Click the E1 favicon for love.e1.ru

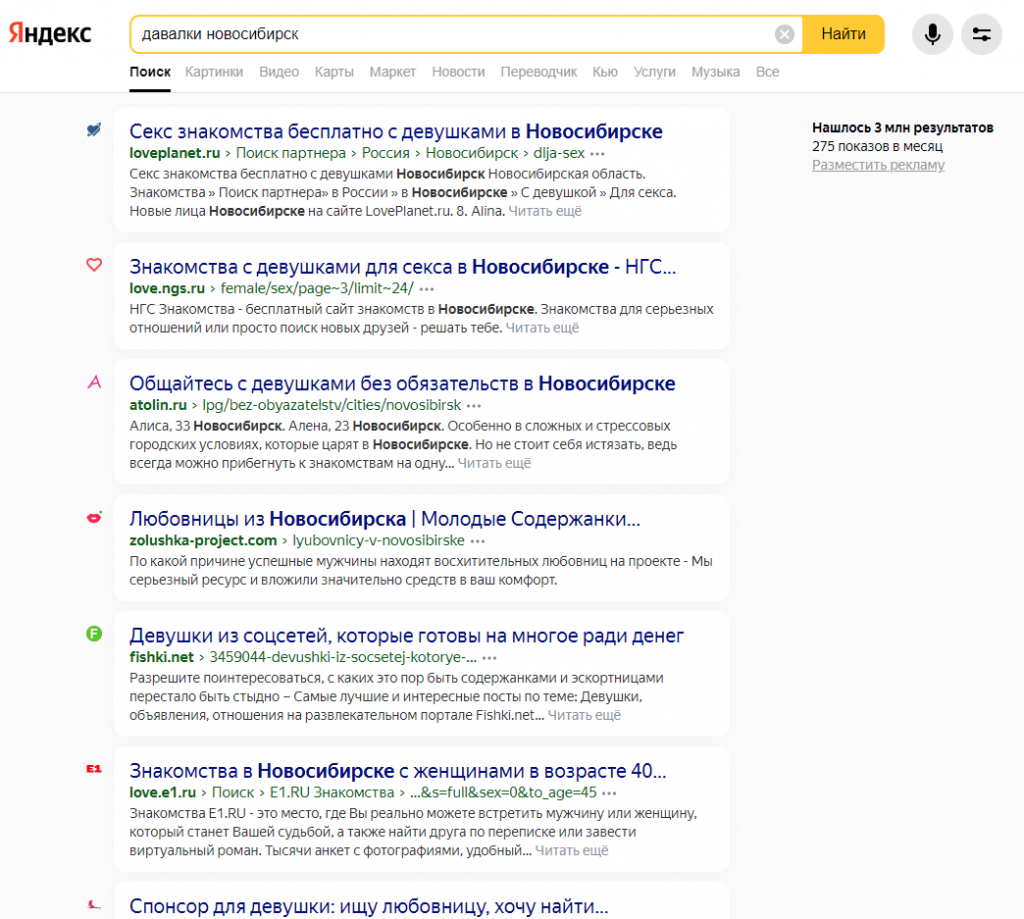pos(94,769)
